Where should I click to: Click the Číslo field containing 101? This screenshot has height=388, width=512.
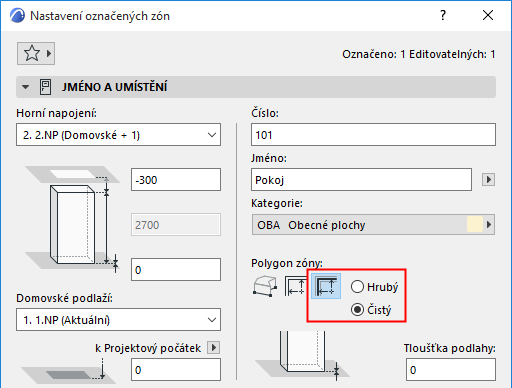373,135
